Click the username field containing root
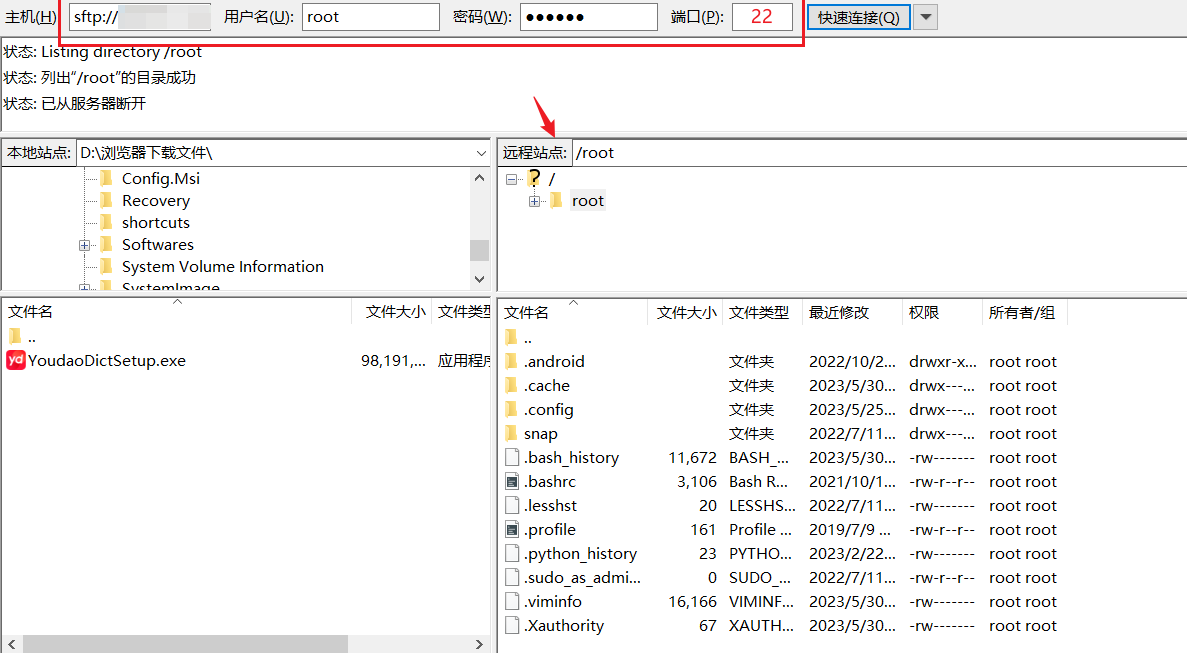Image resolution: width=1187 pixels, height=653 pixels. pos(370,17)
